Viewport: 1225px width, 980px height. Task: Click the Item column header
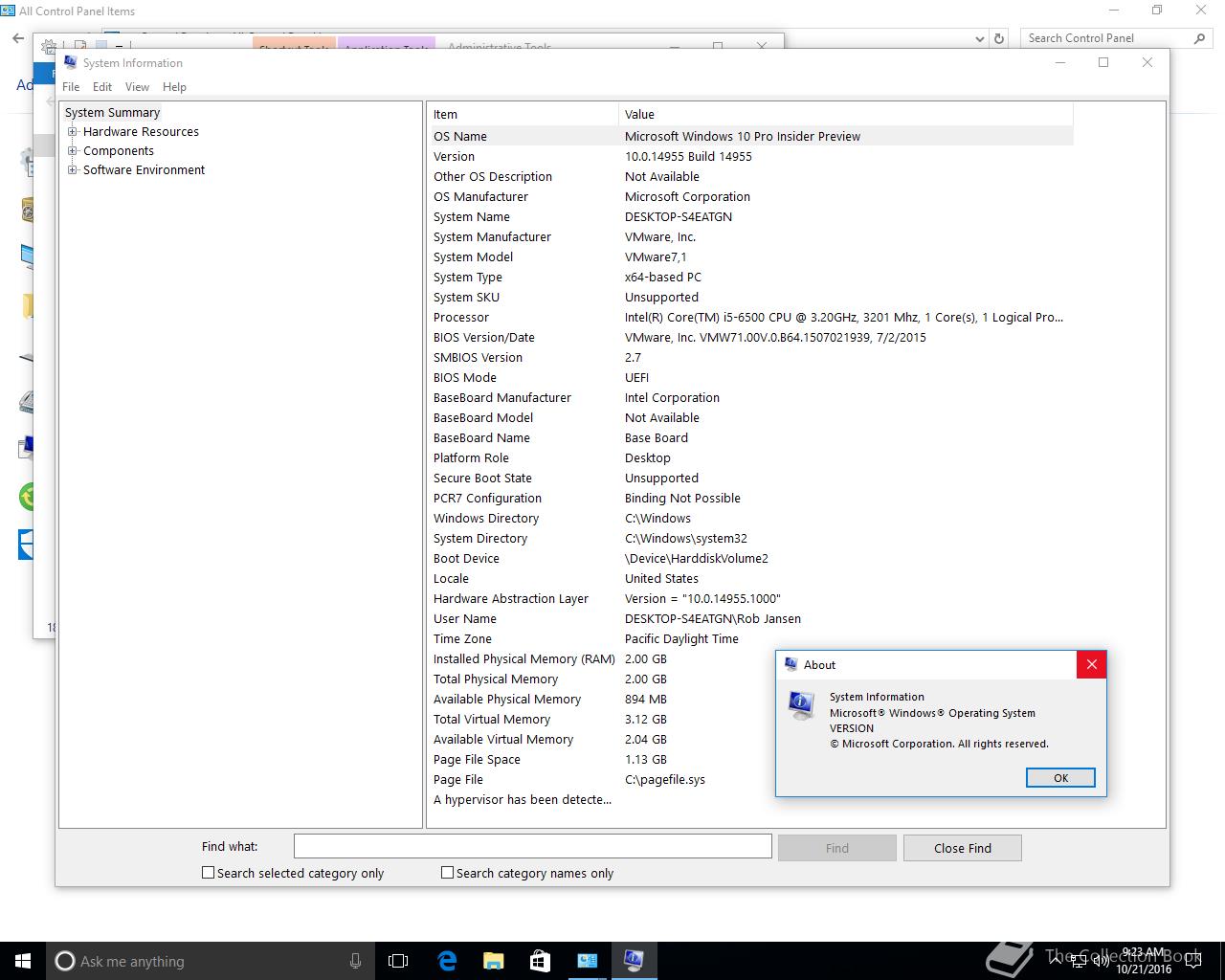[523, 114]
